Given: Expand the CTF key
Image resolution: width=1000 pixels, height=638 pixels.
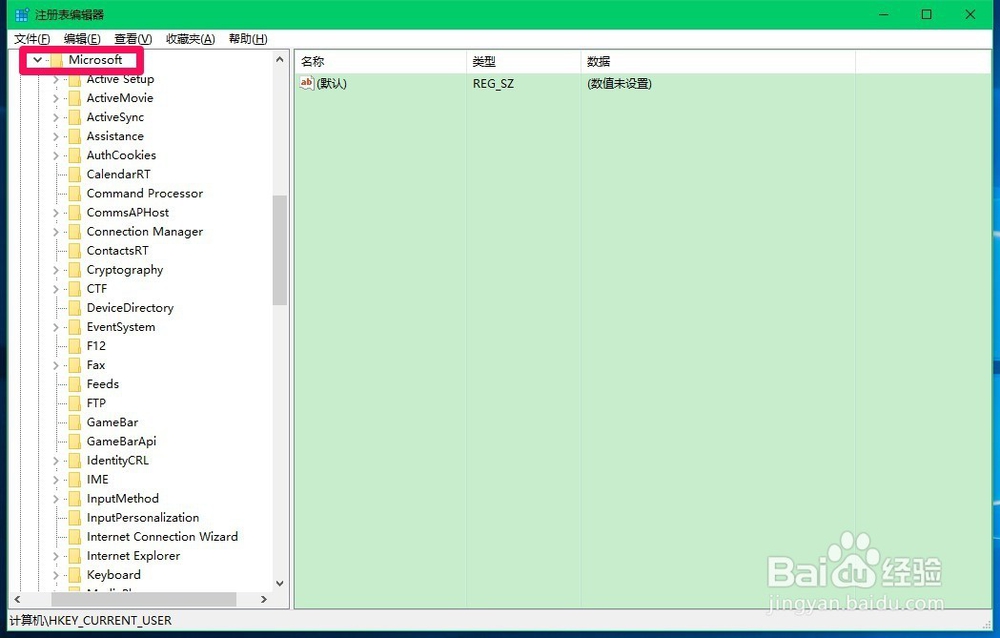Looking at the screenshot, I should (x=55, y=290).
